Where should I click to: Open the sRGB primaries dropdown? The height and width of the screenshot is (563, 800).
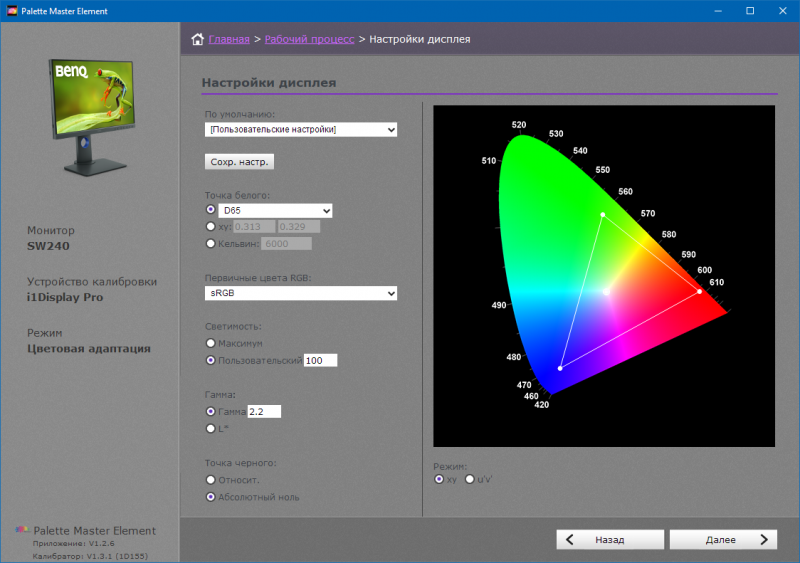pyautogui.click(x=301, y=293)
